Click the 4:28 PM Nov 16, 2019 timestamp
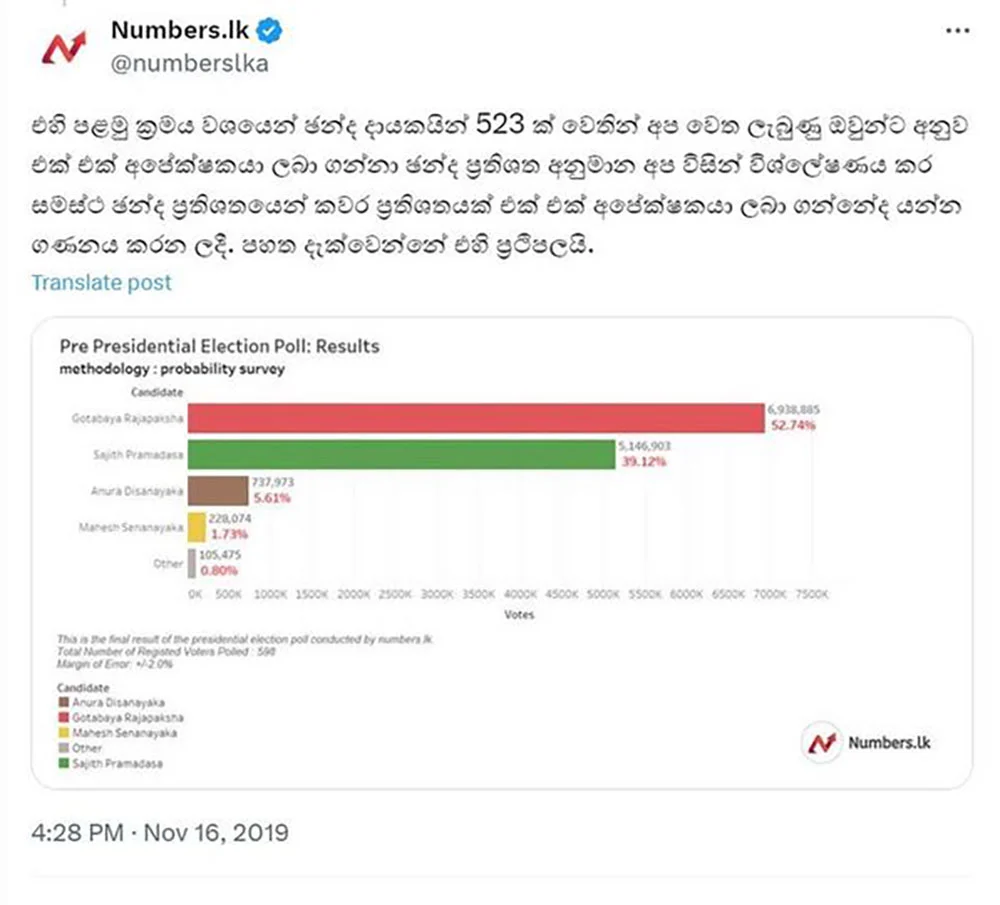 159,832
